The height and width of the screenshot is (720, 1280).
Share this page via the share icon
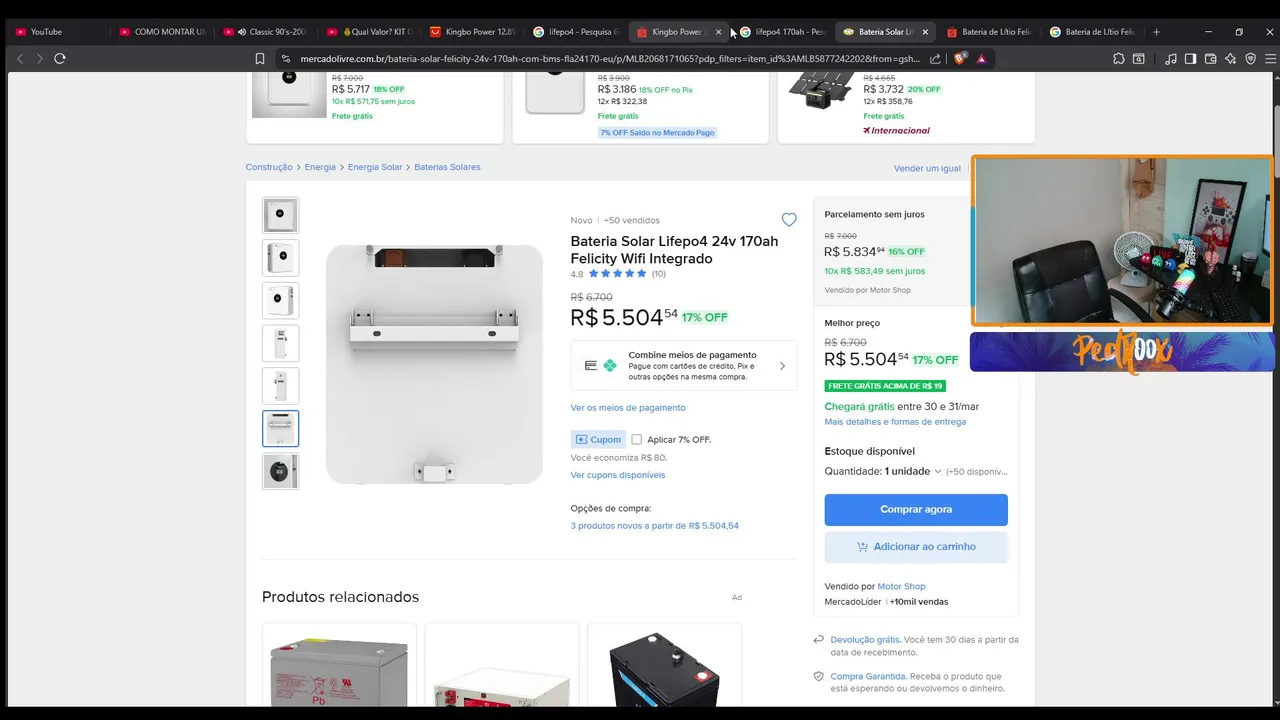[935, 59]
